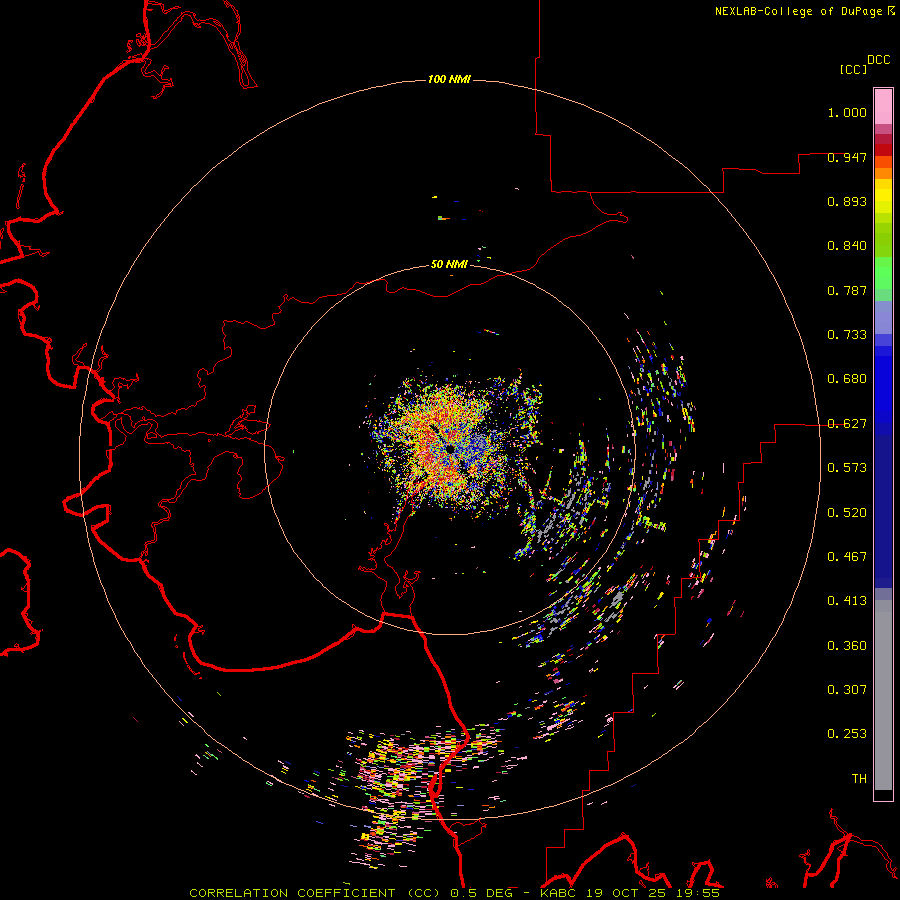Click the [CC] legend unit label
Image resolution: width=900 pixels, height=900 pixels.
854,69
